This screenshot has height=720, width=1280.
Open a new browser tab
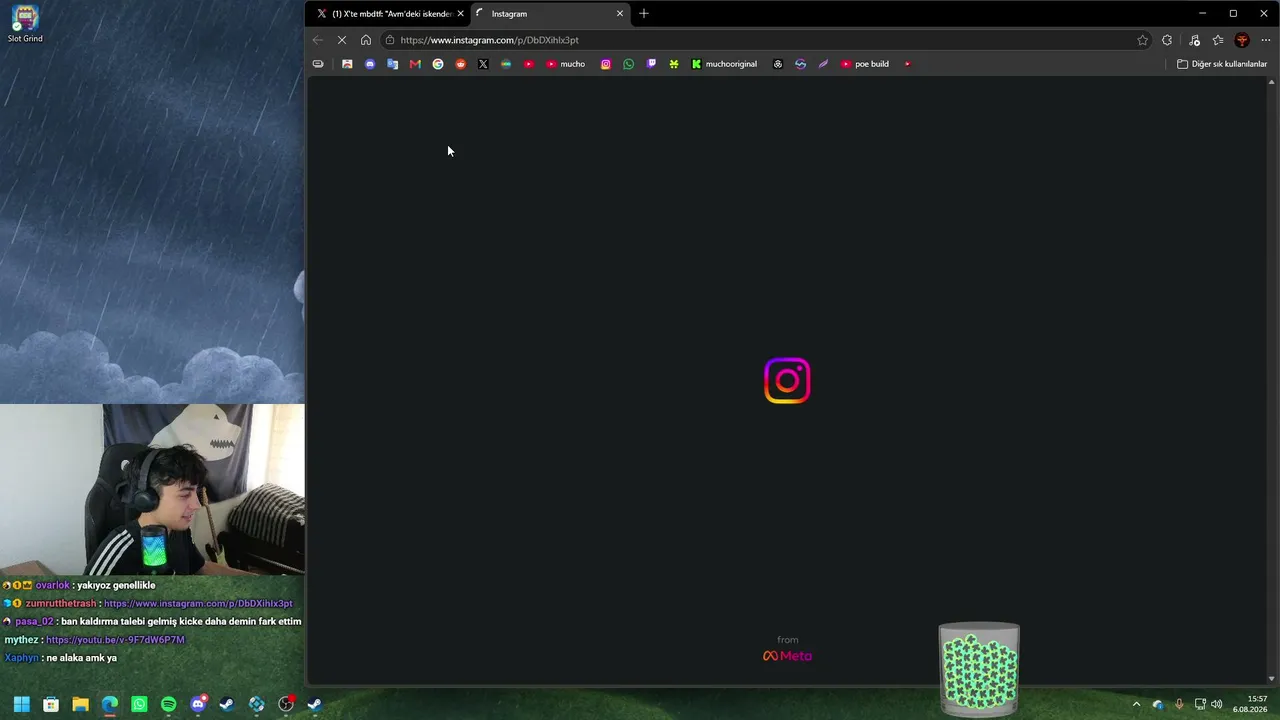click(x=644, y=14)
